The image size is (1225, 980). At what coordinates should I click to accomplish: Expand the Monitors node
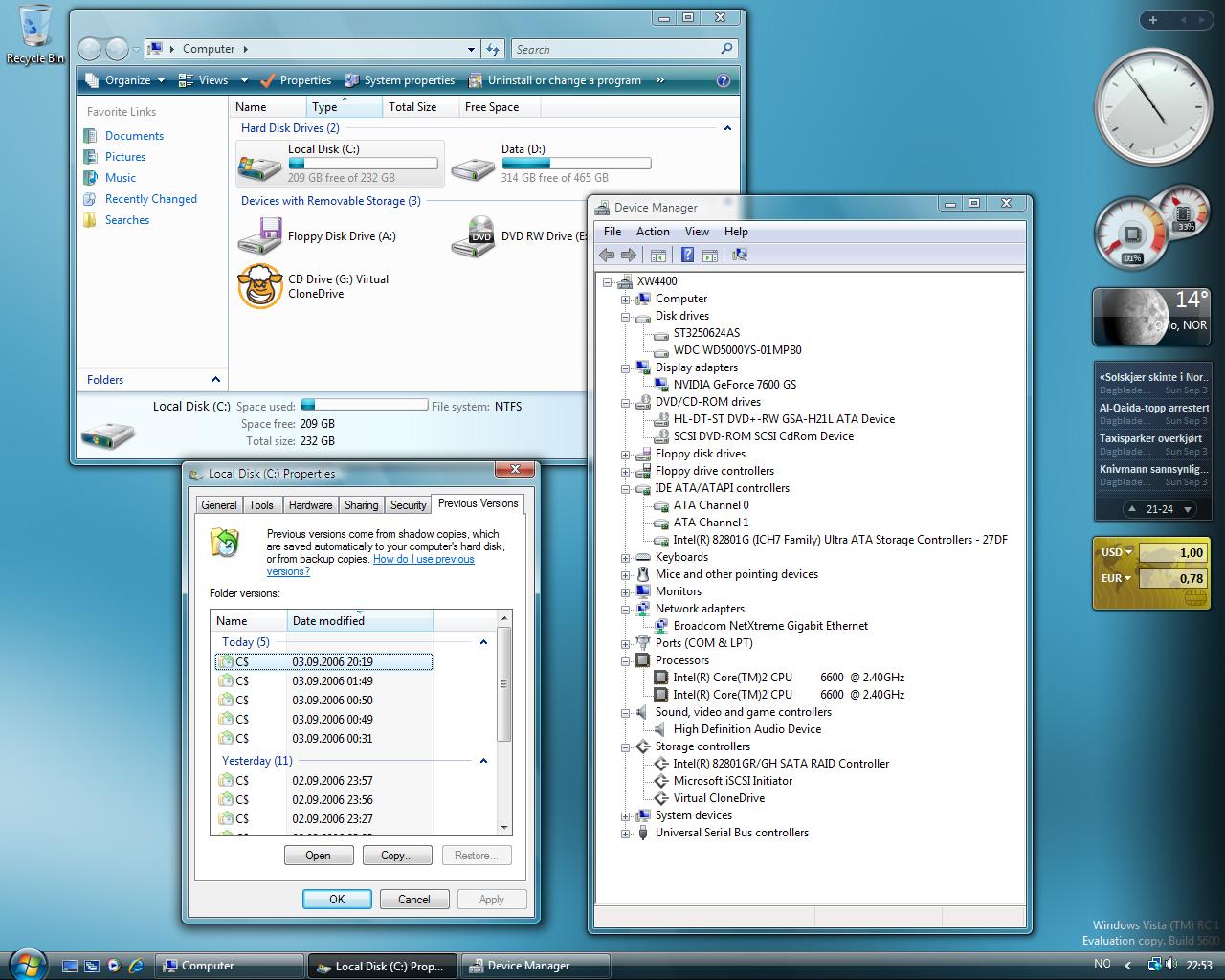[x=625, y=592]
